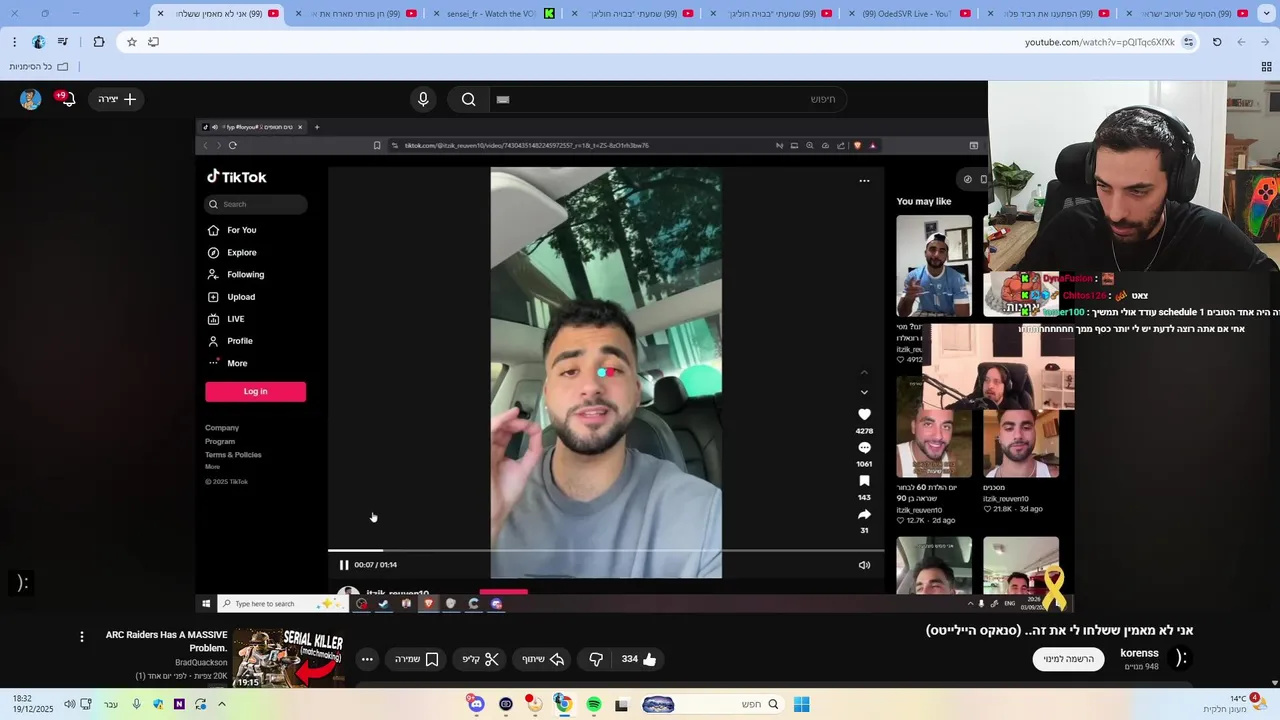Viewport: 1280px width, 720px height.
Task: Switch to the חן פורתי מארח tab
Action: [357, 14]
